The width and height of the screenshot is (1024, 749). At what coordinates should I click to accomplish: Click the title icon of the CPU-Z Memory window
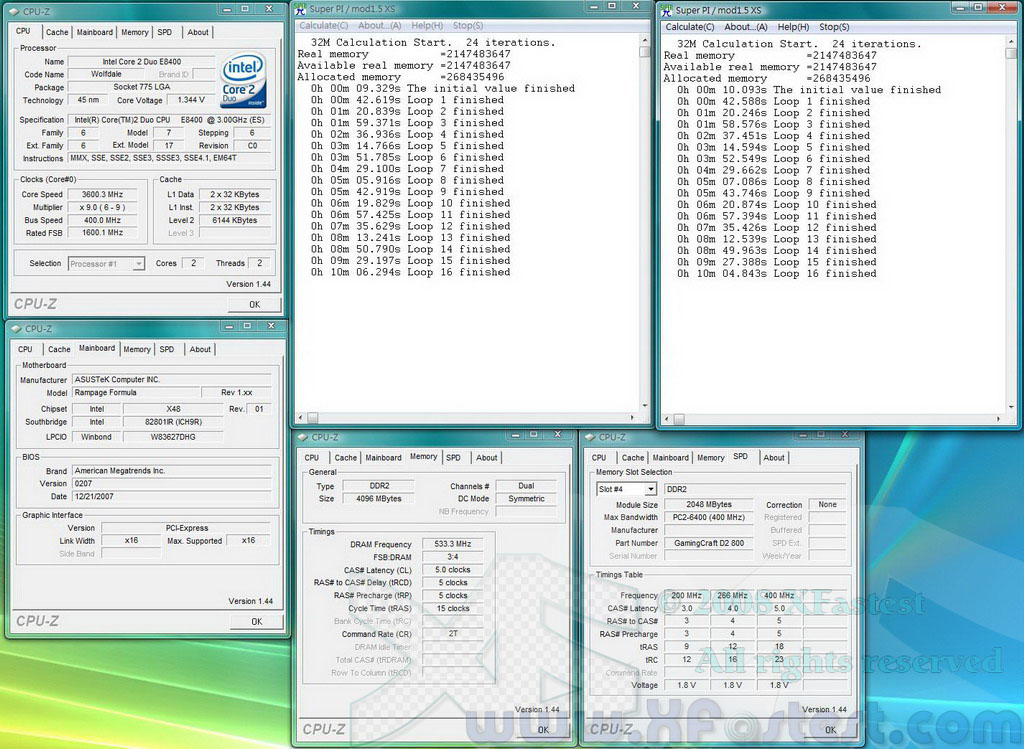[x=302, y=437]
